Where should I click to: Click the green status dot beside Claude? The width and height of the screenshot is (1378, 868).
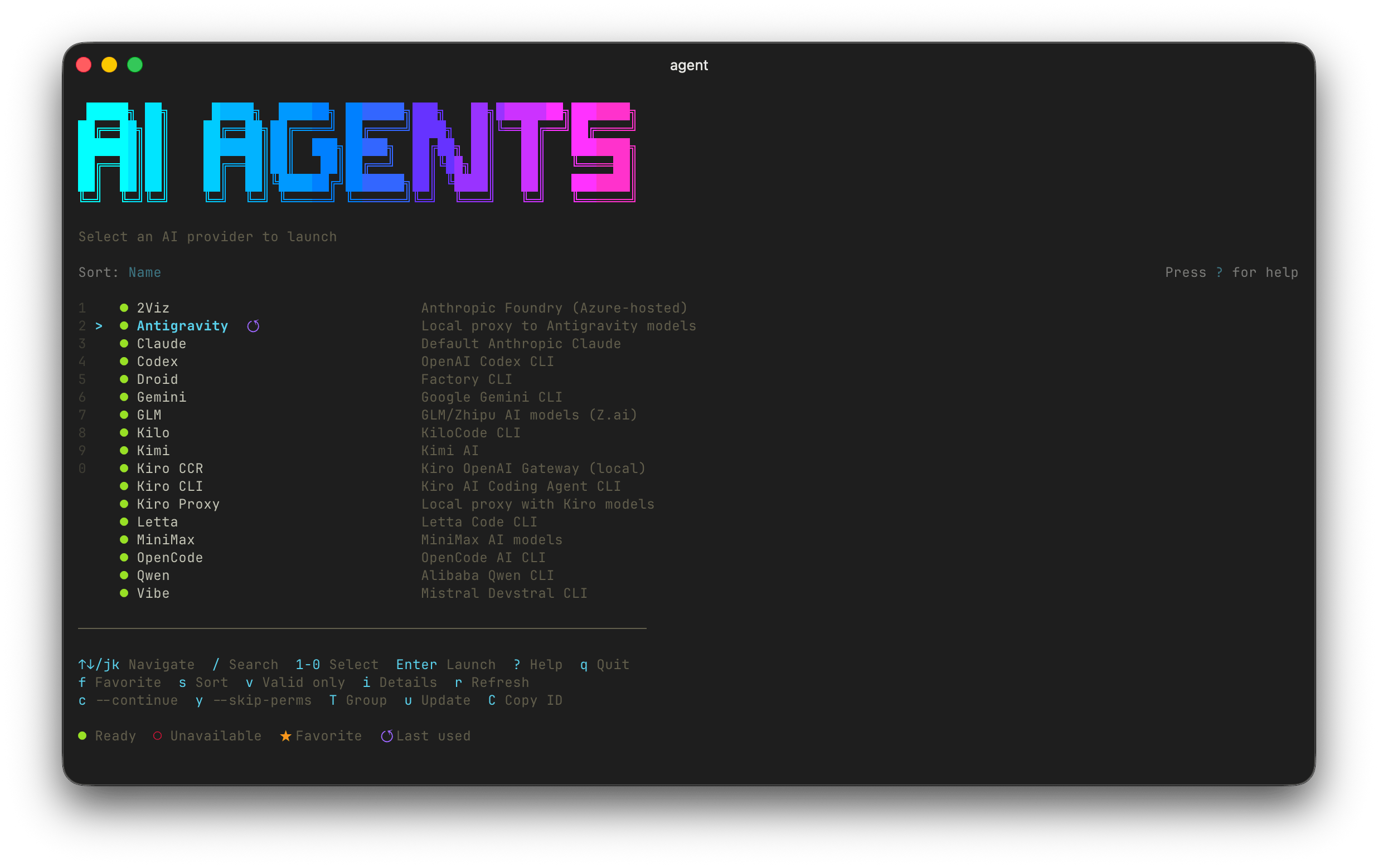tap(124, 344)
